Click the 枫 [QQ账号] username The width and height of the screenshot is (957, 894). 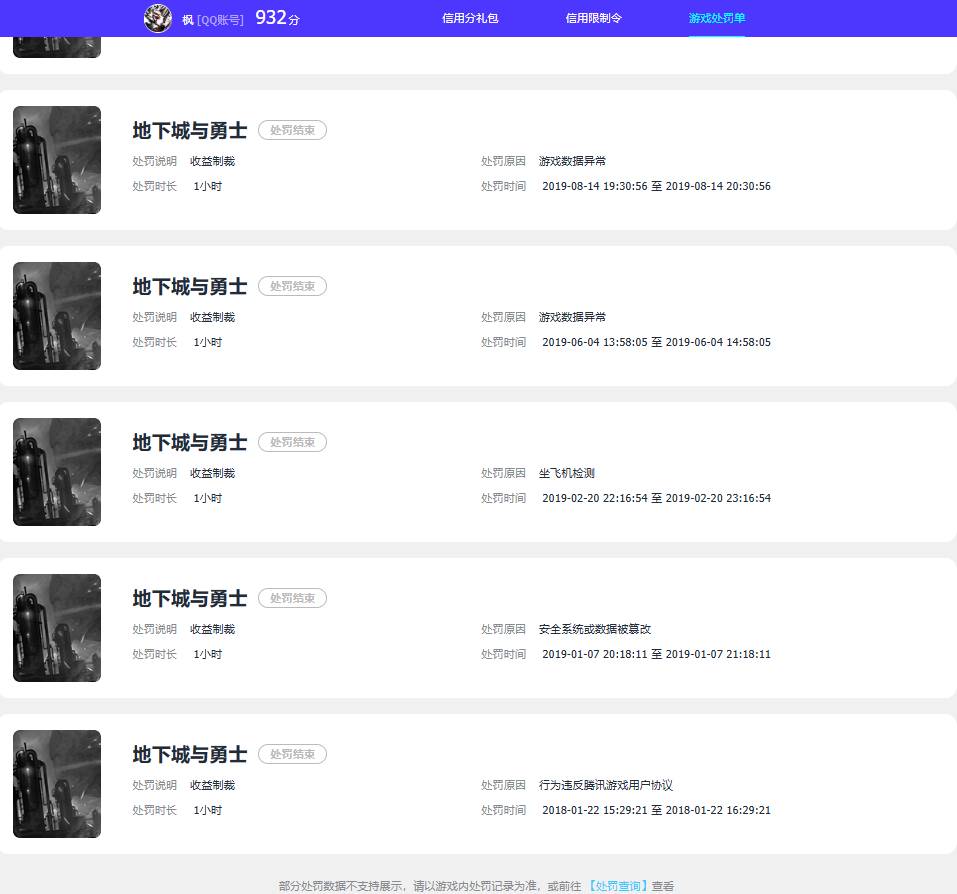pyautogui.click(x=212, y=20)
